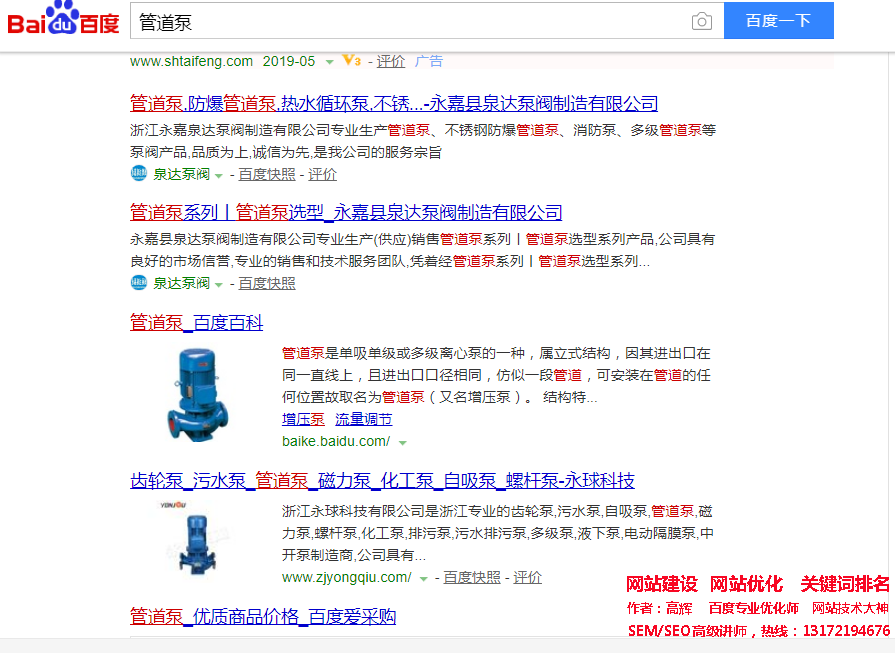Click 泉达泵阀 site icon under second result
This screenshot has height=653, width=895.
138,283
